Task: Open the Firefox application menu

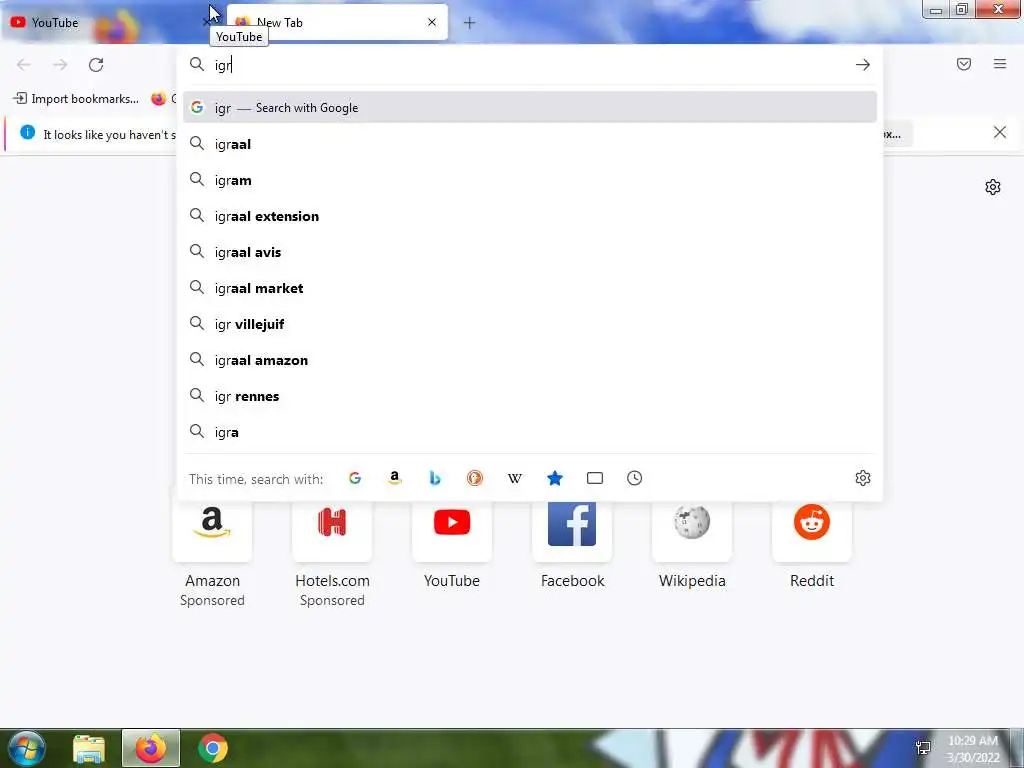Action: click(x=1000, y=64)
